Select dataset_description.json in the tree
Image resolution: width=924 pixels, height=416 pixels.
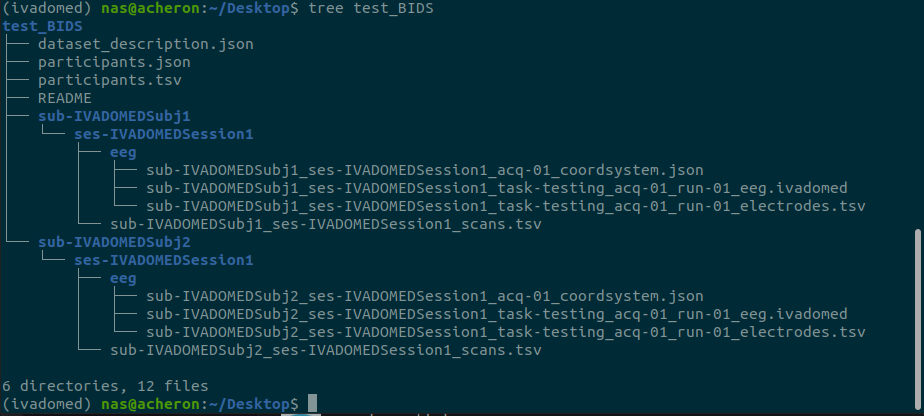coord(146,44)
